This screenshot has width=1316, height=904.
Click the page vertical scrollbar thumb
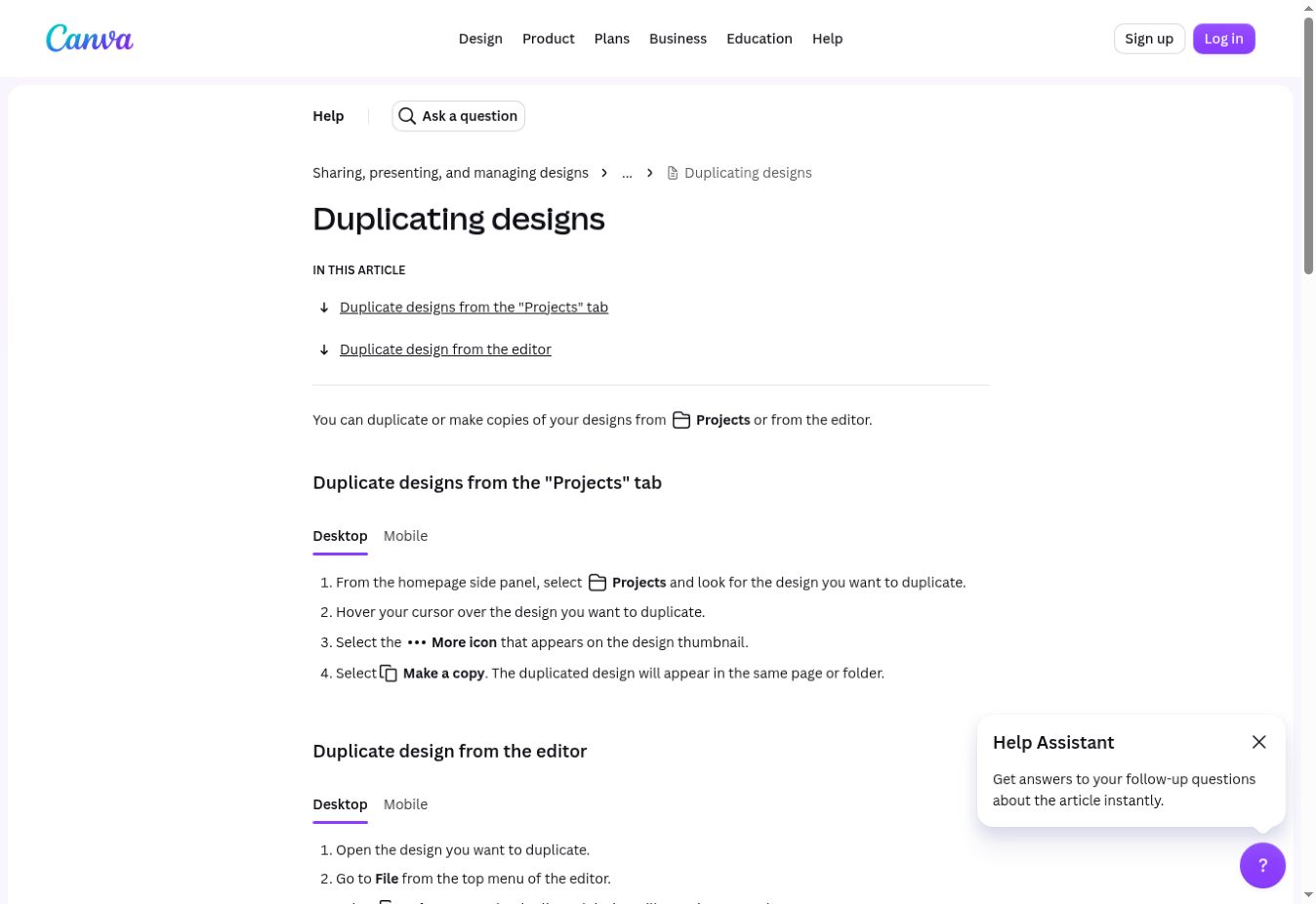click(1308, 146)
